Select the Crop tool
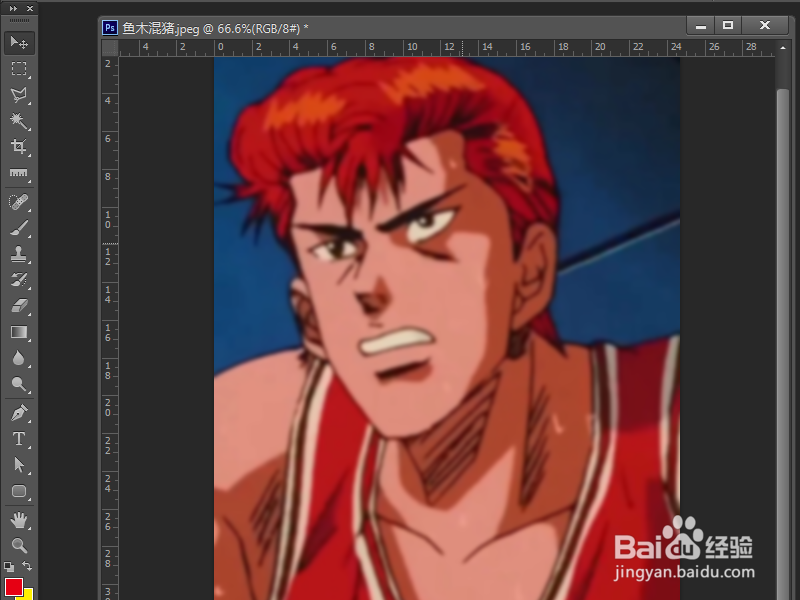The image size is (800, 600). pos(19,147)
